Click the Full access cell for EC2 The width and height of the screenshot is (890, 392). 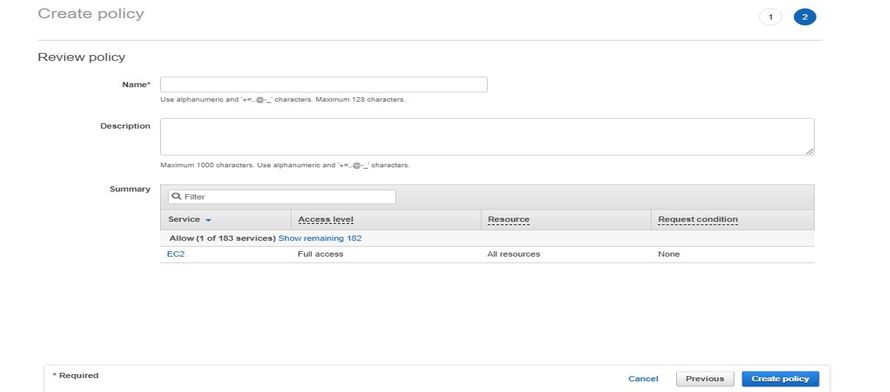320,254
